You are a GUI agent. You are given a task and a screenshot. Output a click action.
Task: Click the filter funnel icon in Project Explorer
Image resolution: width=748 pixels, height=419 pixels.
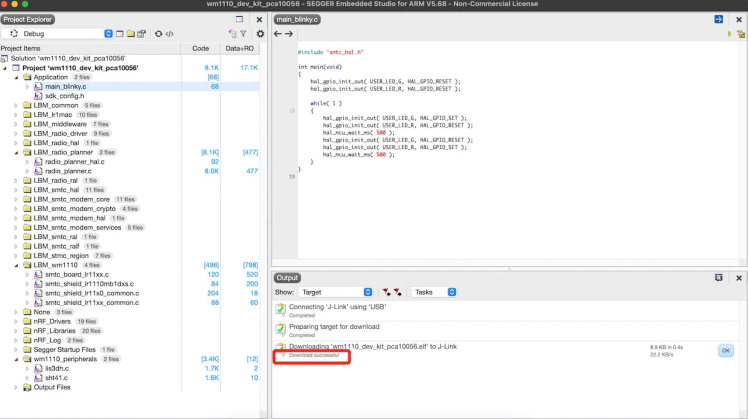click(x=243, y=34)
